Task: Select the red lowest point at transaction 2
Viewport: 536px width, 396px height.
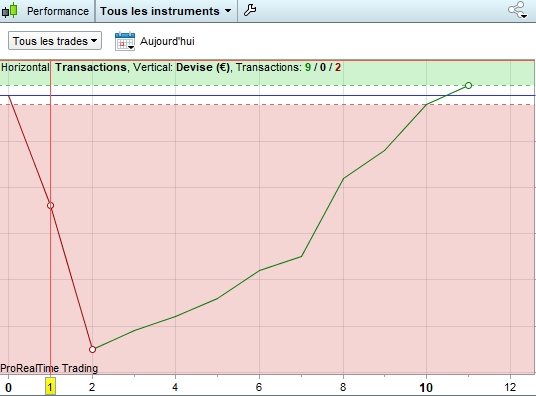Action: point(92,349)
